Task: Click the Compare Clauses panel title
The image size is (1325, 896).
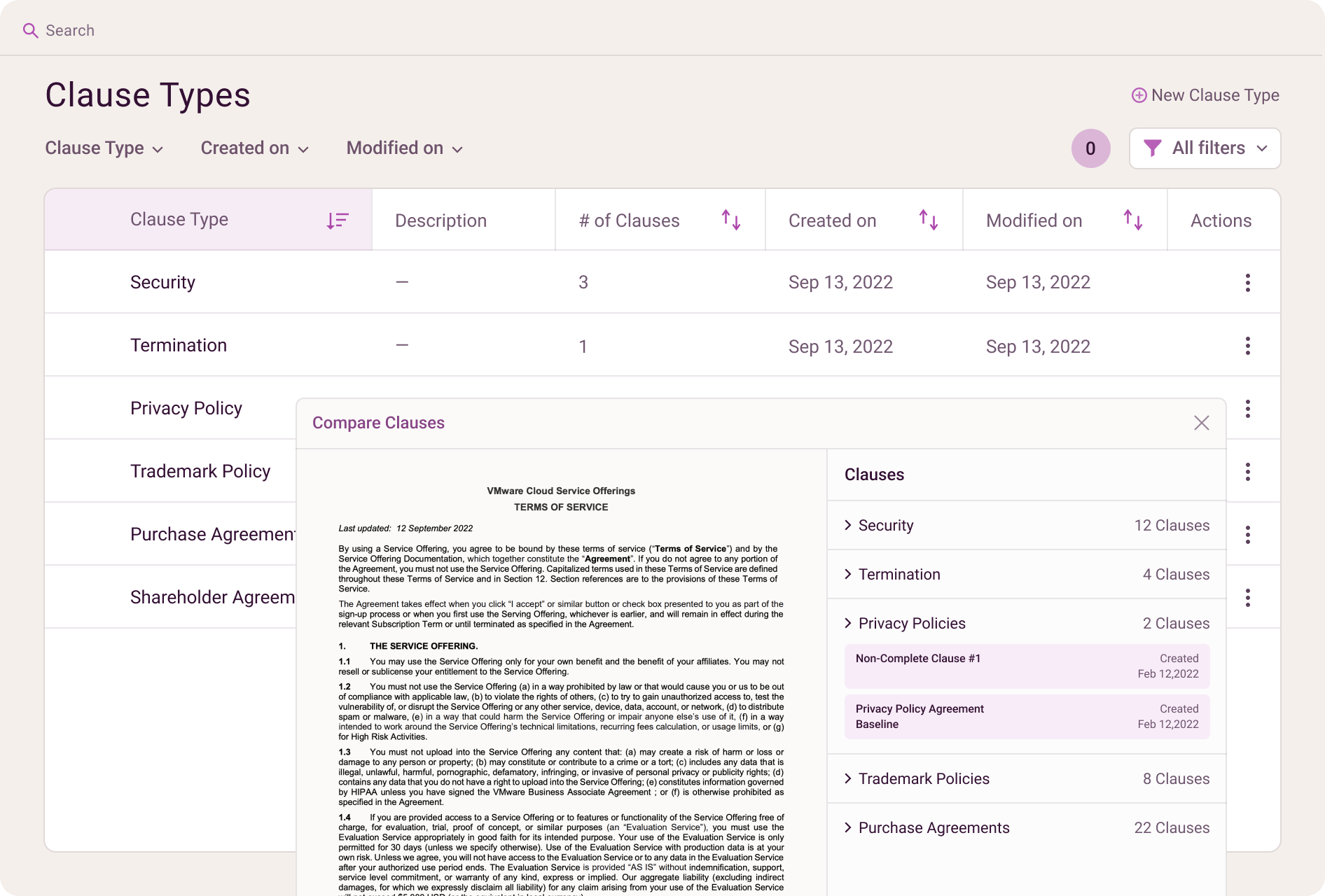Action: (x=378, y=423)
